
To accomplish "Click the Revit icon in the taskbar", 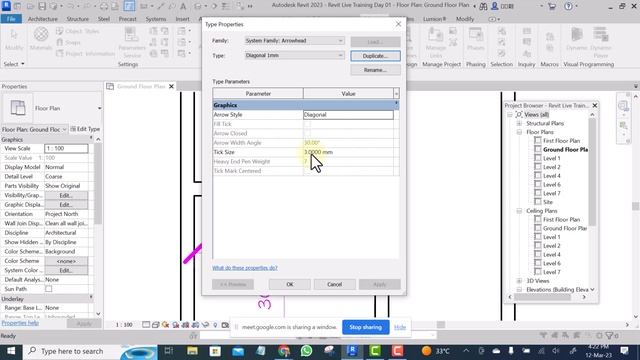I will tap(352, 351).
